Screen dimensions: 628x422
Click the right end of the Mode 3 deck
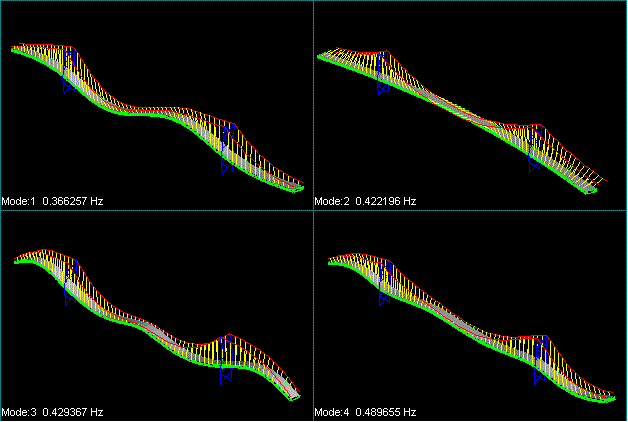[x=294, y=397]
